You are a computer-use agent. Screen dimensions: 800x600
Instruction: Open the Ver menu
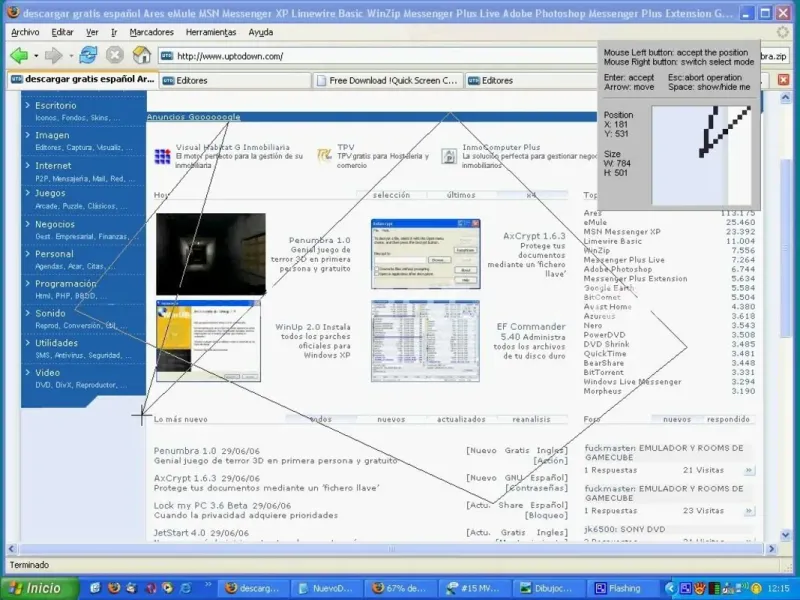tap(92, 32)
